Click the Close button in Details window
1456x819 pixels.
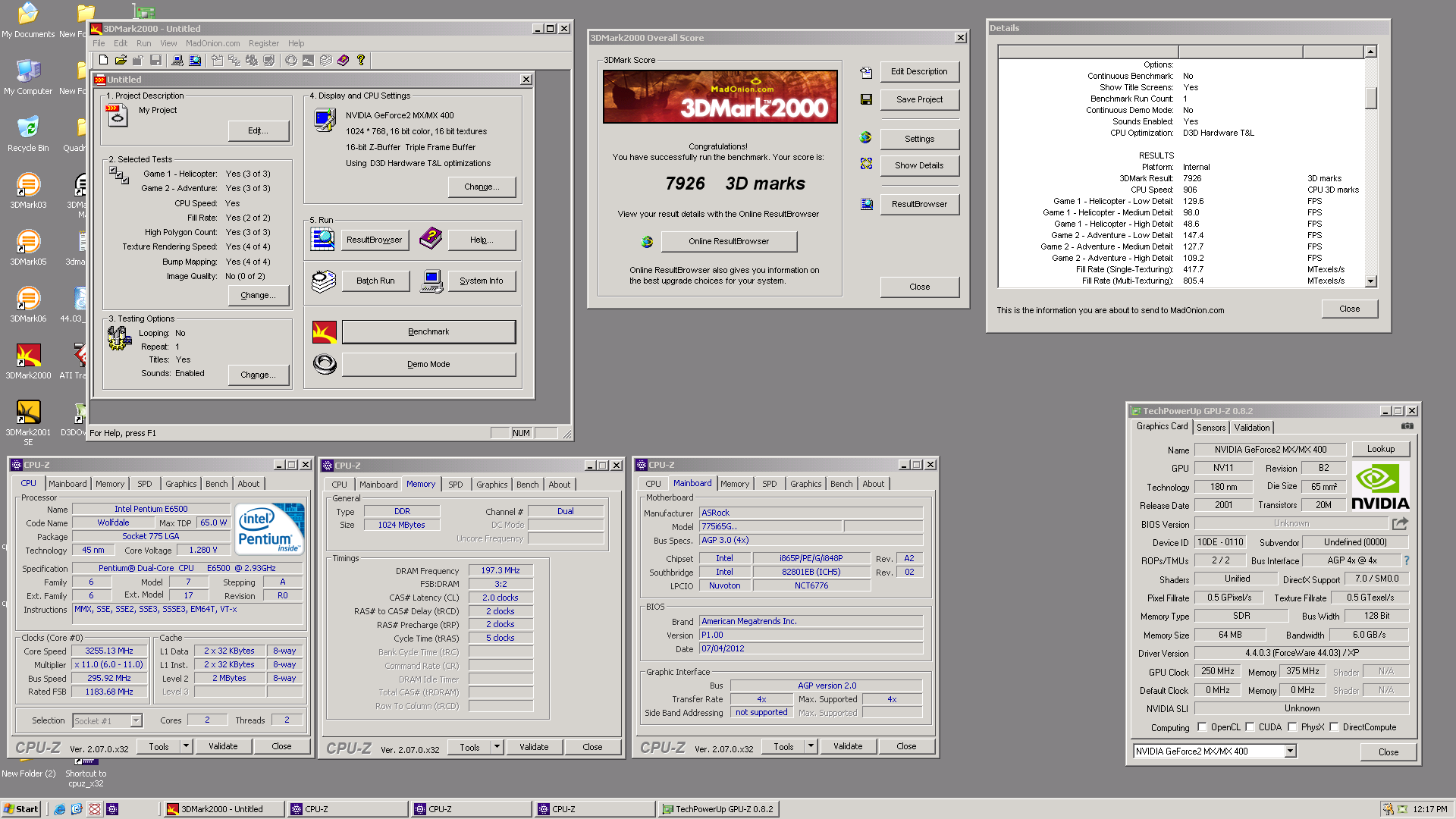coord(1349,309)
